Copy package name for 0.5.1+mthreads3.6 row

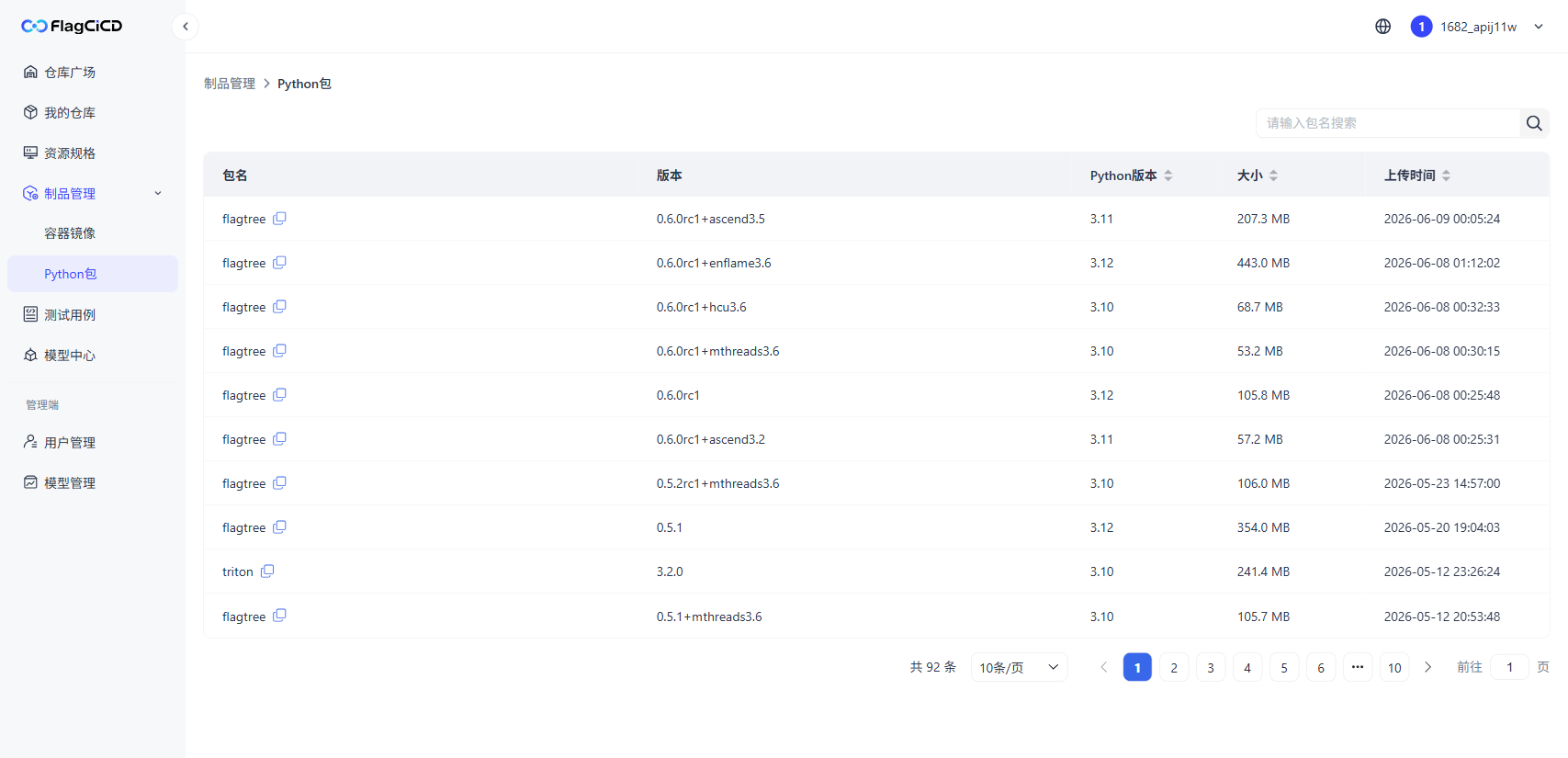(x=280, y=616)
